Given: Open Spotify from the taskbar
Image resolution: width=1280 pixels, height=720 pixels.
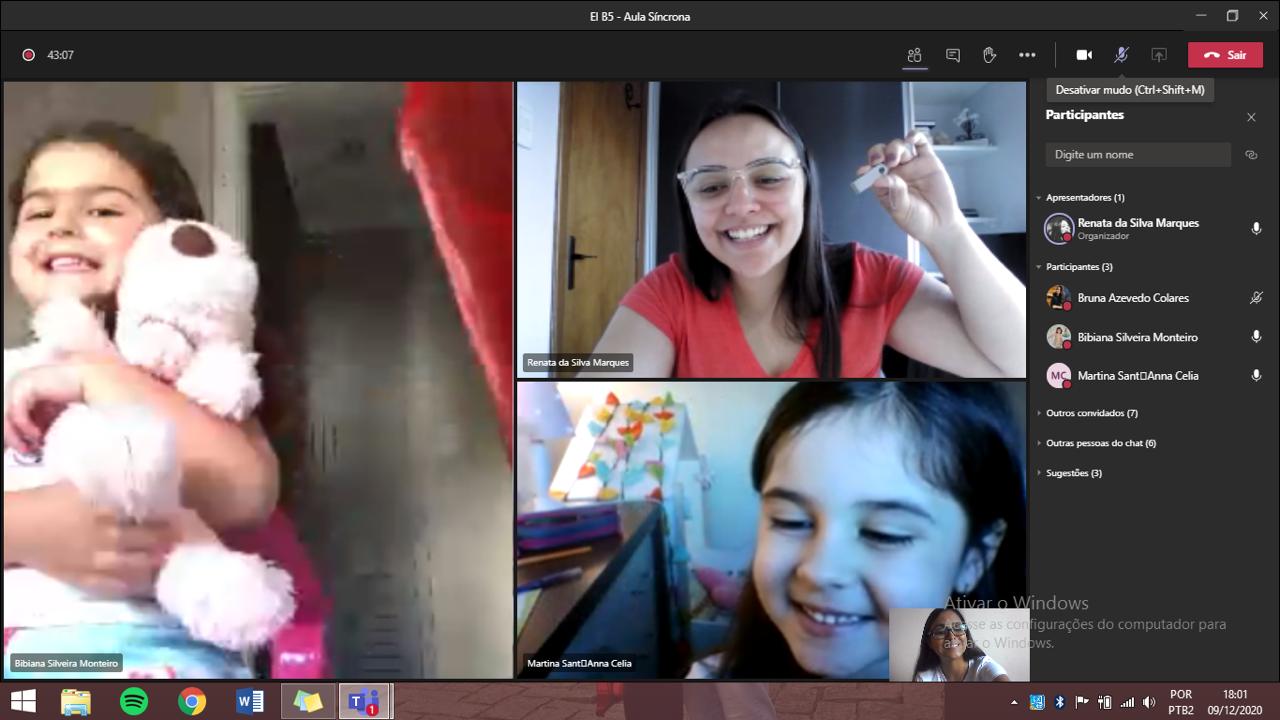Looking at the screenshot, I should [134, 702].
